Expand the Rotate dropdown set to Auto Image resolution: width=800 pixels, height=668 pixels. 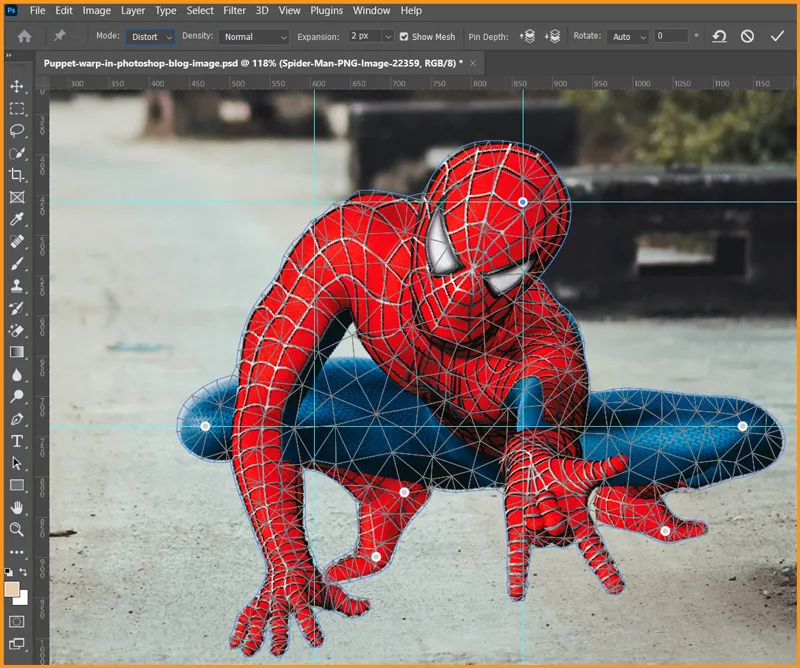point(628,37)
